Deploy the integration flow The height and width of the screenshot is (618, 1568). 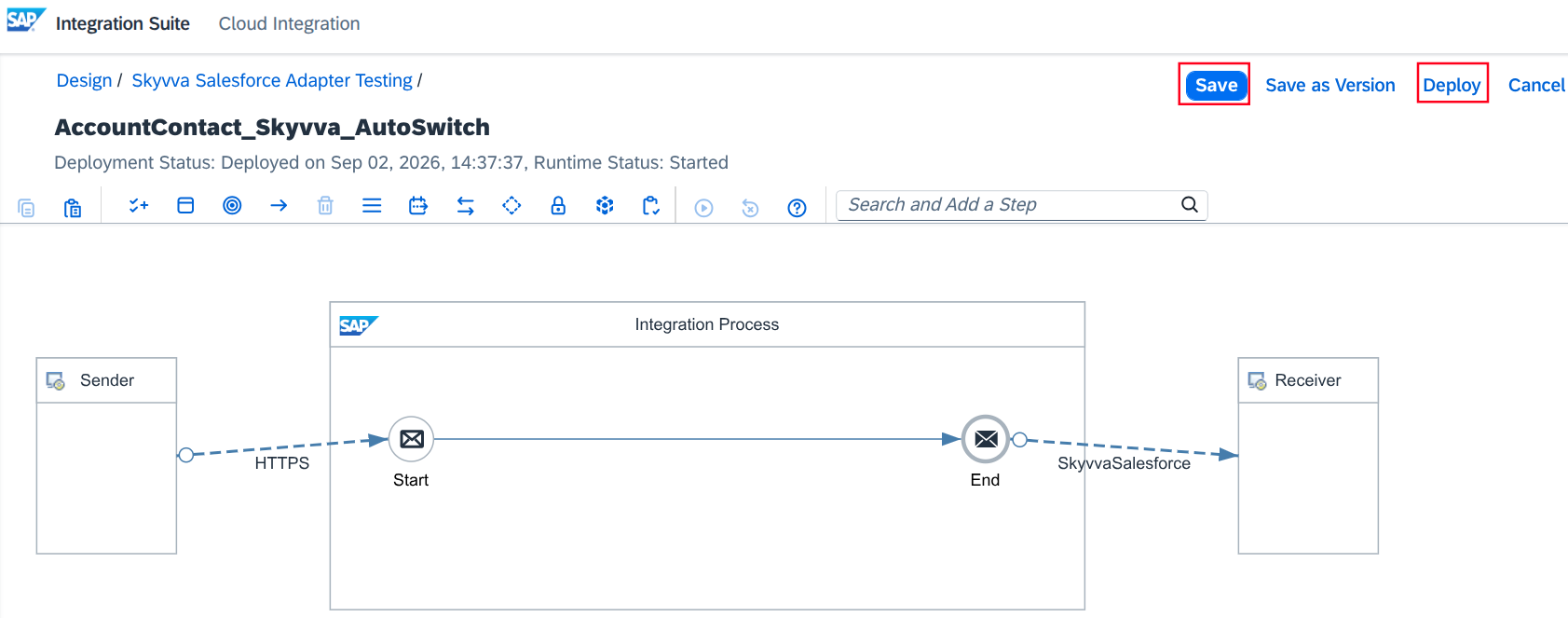pyautogui.click(x=1452, y=85)
